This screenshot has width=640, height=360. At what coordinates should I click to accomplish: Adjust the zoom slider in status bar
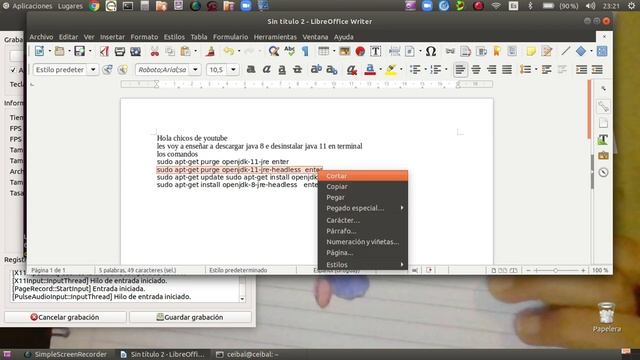[x=556, y=270]
